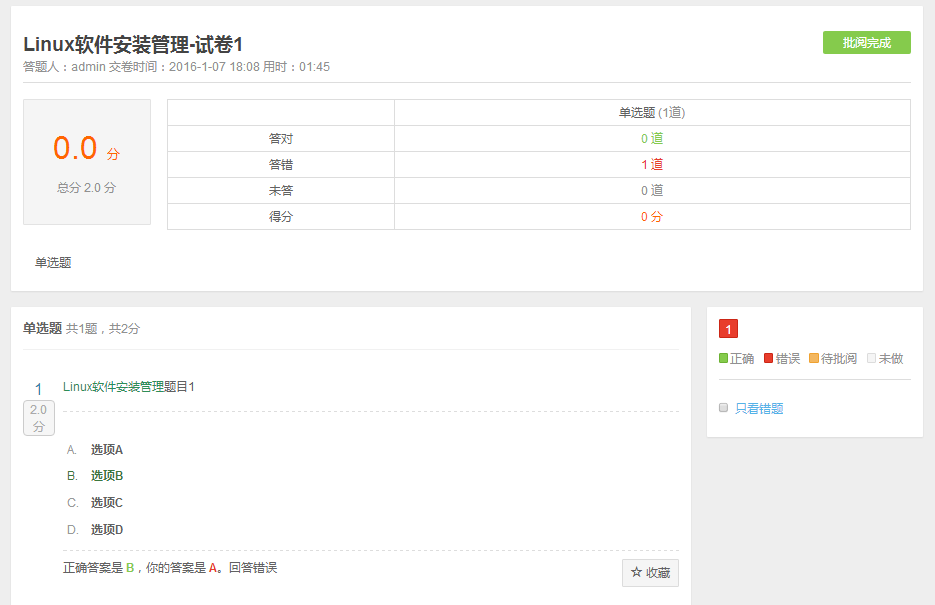Select answer option 选项C
The height and width of the screenshot is (605, 935).
107,502
